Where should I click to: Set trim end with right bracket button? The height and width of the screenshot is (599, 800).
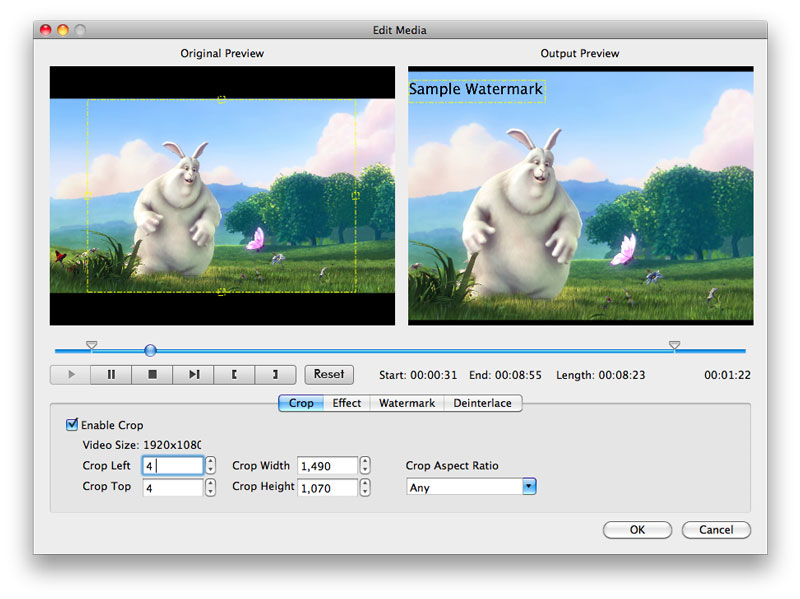tap(275, 375)
